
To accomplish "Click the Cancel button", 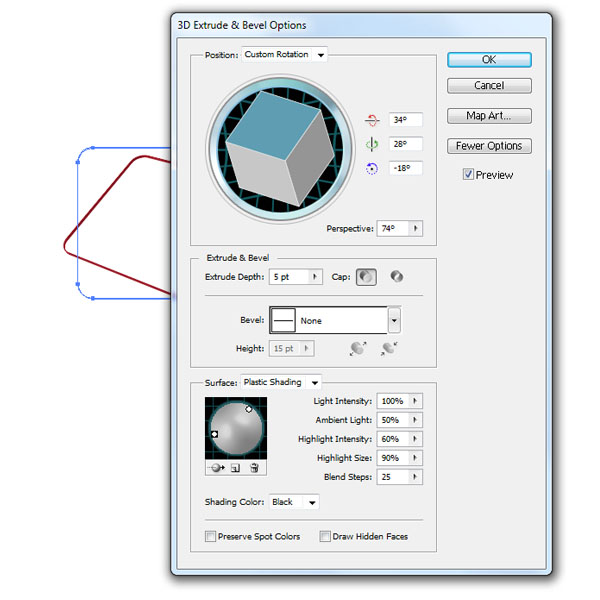I will [489, 85].
